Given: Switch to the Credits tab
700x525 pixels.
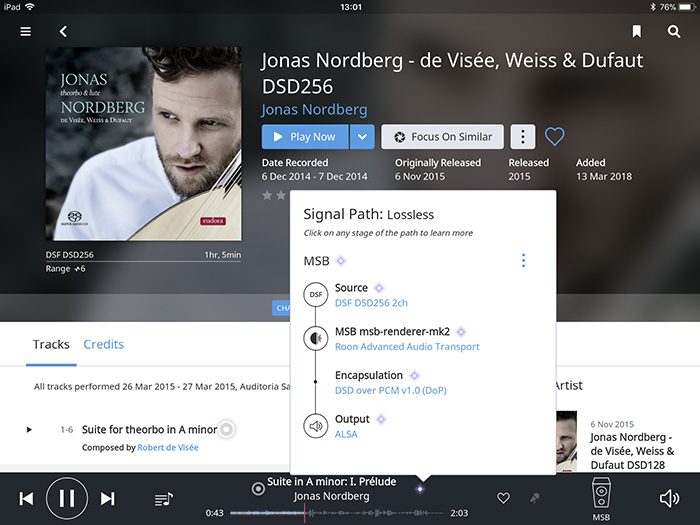Looking at the screenshot, I should tap(104, 344).
